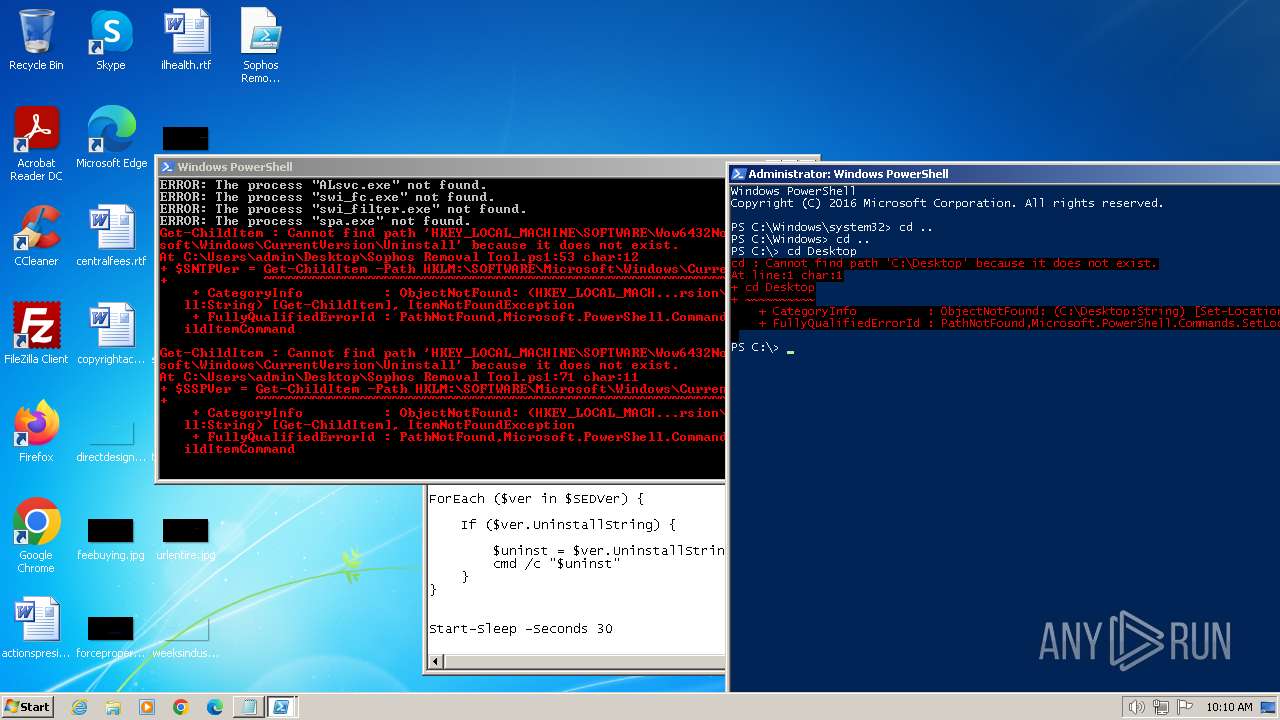Click the 'spa.exe not found' error line
The height and width of the screenshot is (720, 1280).
(315, 221)
